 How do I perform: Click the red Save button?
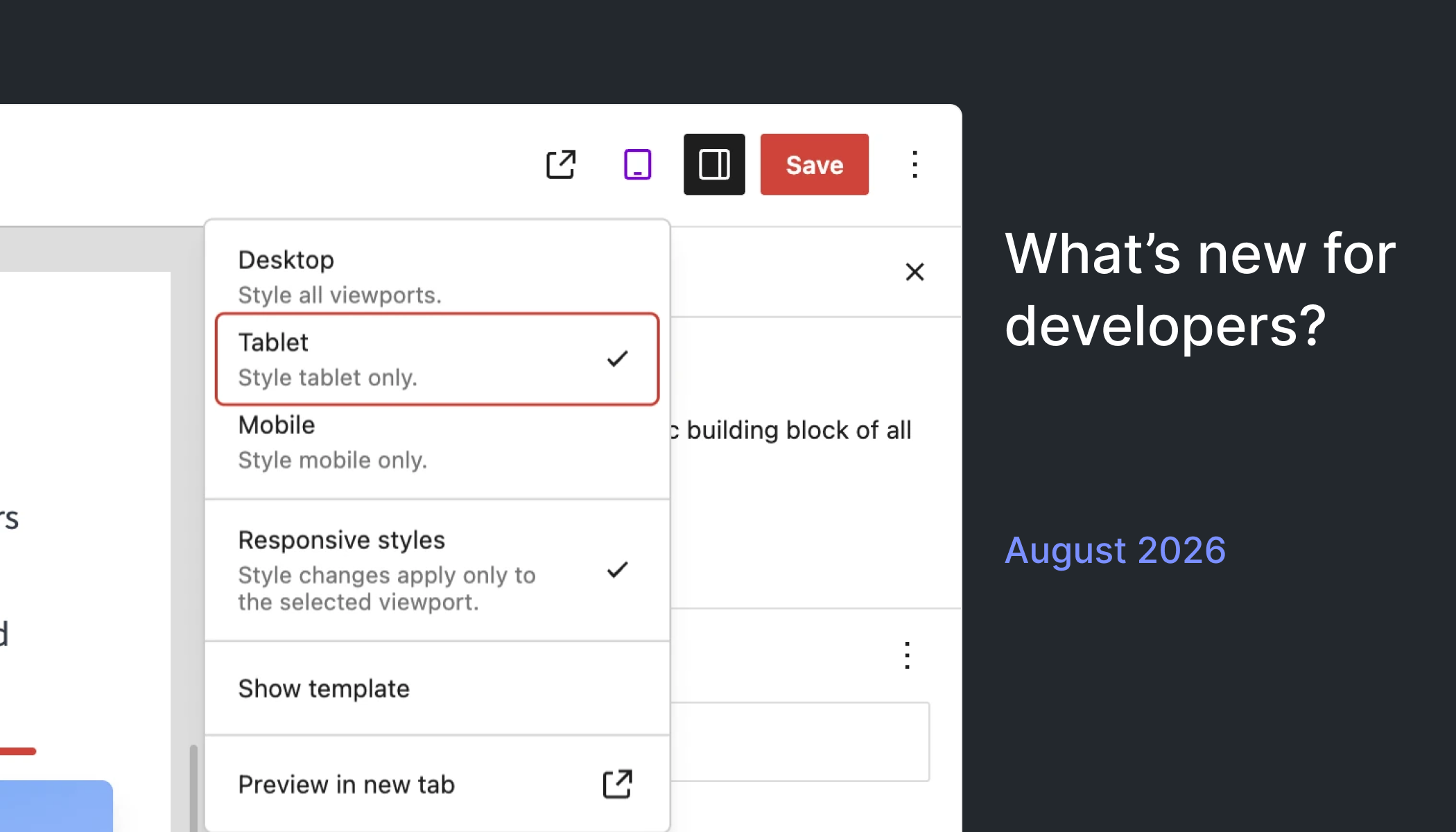(x=814, y=165)
